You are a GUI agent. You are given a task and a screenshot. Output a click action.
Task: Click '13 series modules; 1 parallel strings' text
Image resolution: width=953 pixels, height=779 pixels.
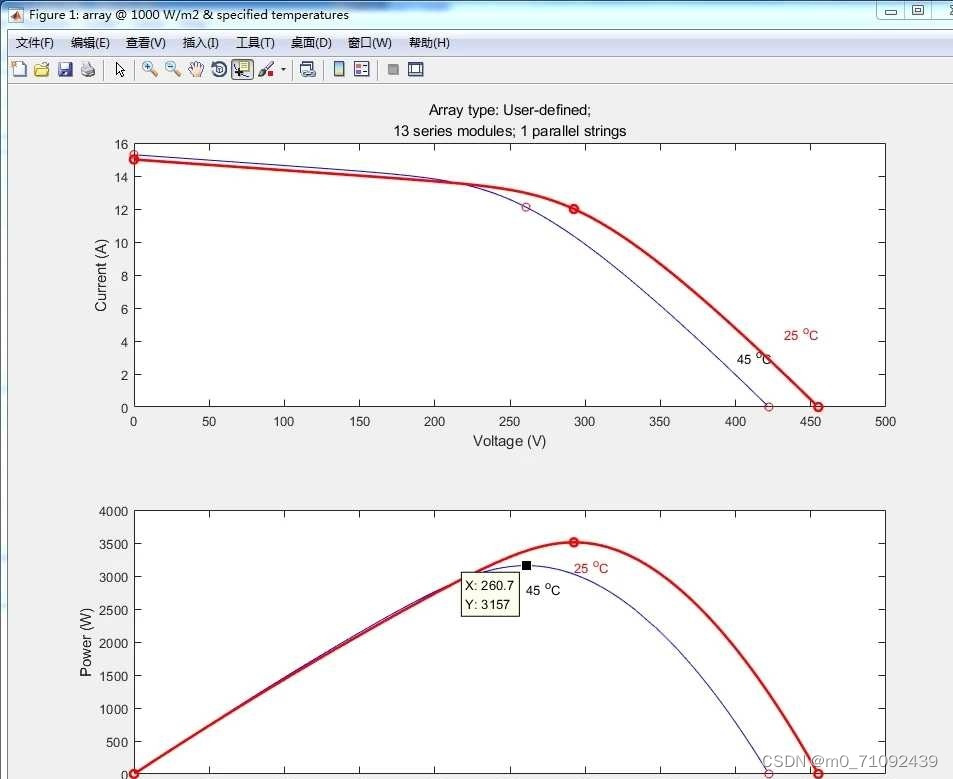(x=509, y=131)
